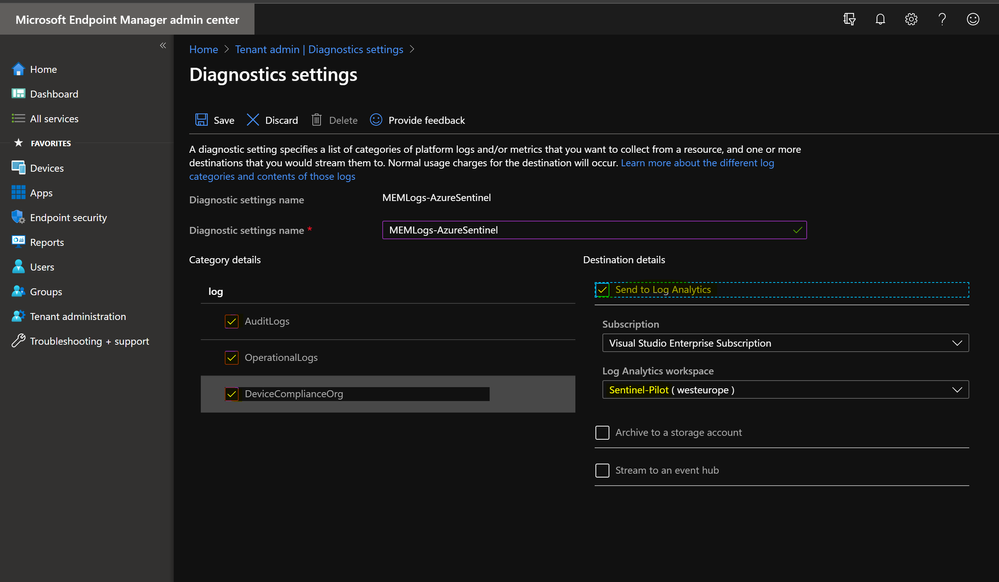Viewport: 999px width, 582px height.
Task: Open the Cloud Shell directory filter icon
Action: coord(849,19)
